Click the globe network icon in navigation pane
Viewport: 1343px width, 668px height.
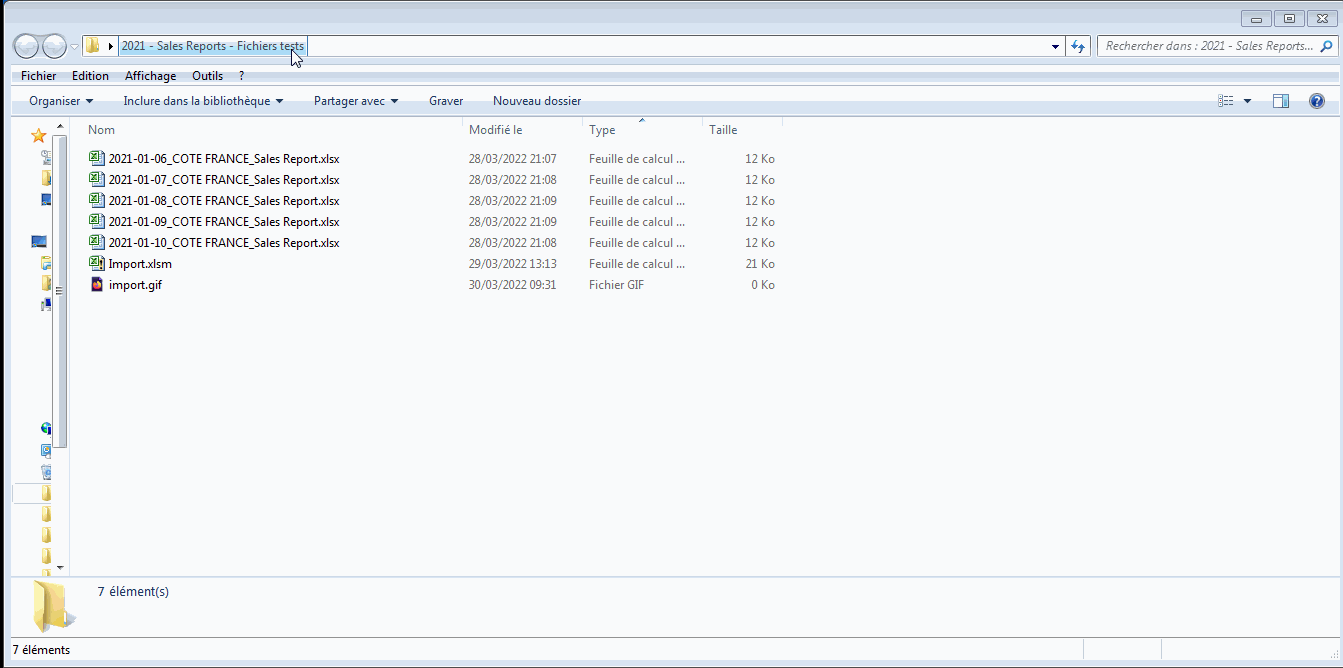(46, 428)
